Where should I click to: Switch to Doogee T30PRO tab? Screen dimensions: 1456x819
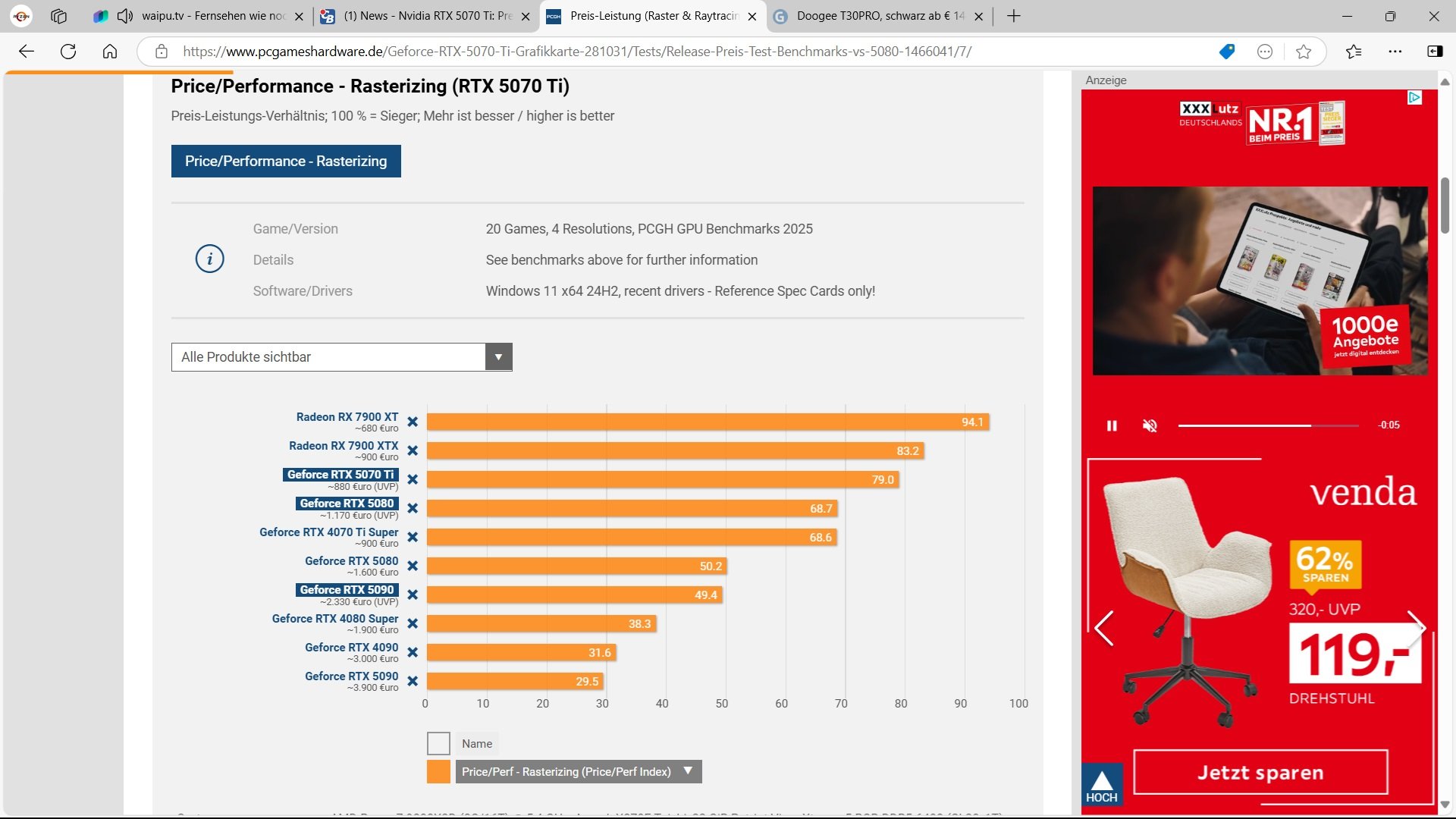point(880,16)
